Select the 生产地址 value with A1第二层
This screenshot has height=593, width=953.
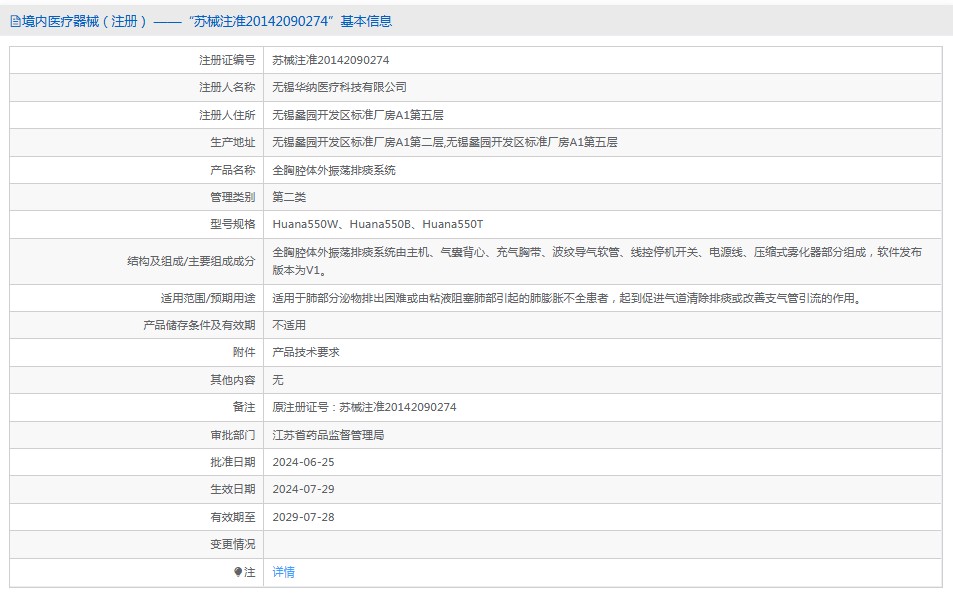click(x=445, y=142)
